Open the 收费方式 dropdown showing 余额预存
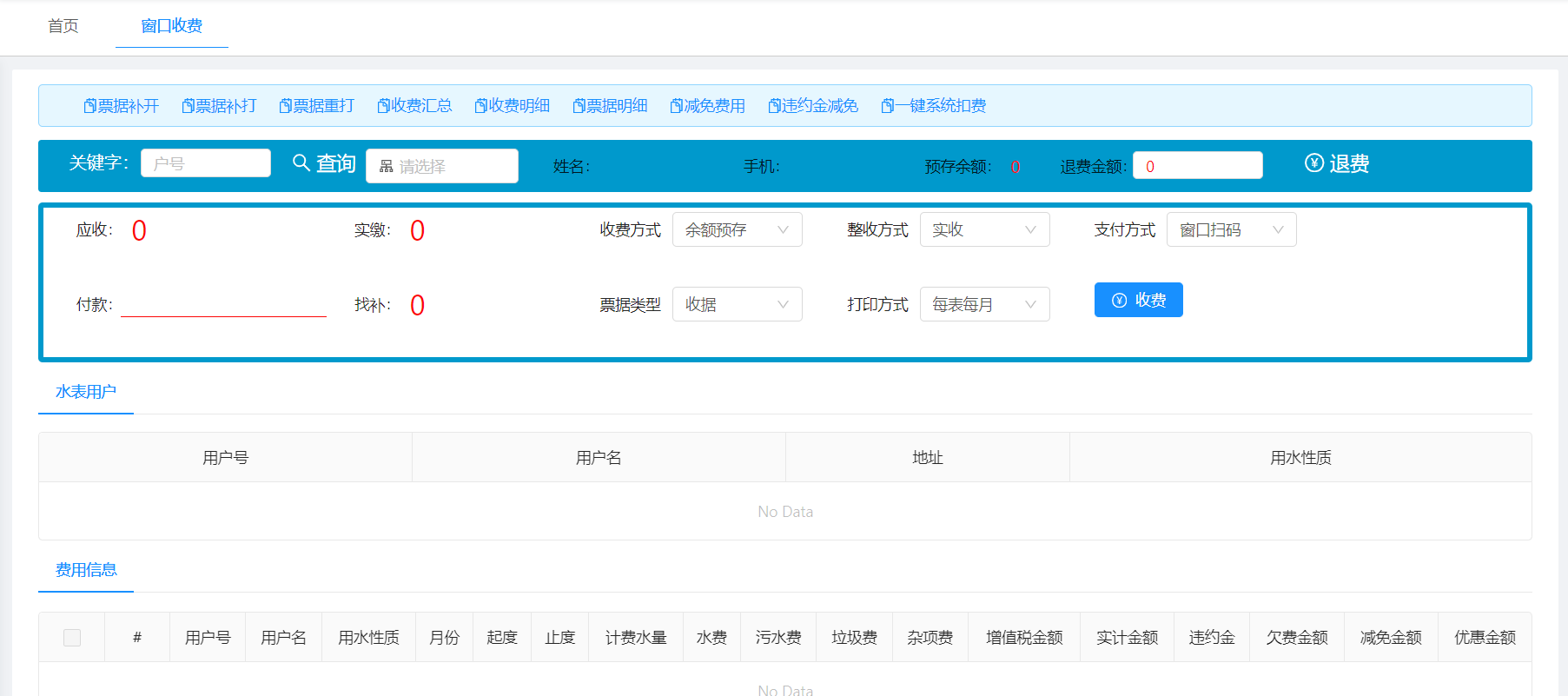The height and width of the screenshot is (696, 1568). [738, 229]
